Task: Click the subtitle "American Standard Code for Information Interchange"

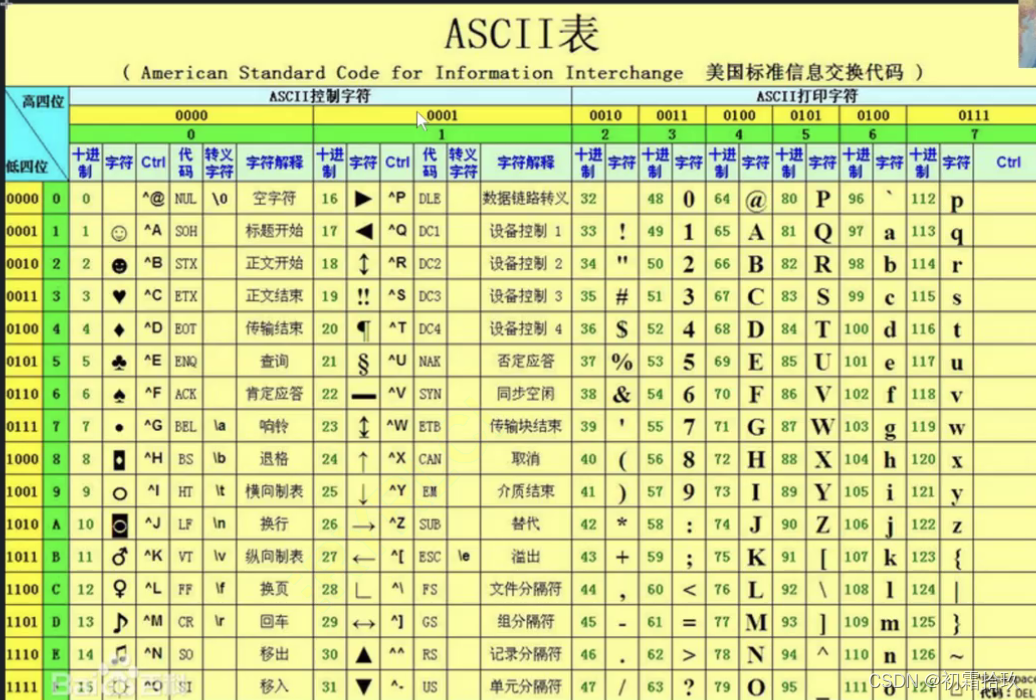Action: [x=412, y=73]
